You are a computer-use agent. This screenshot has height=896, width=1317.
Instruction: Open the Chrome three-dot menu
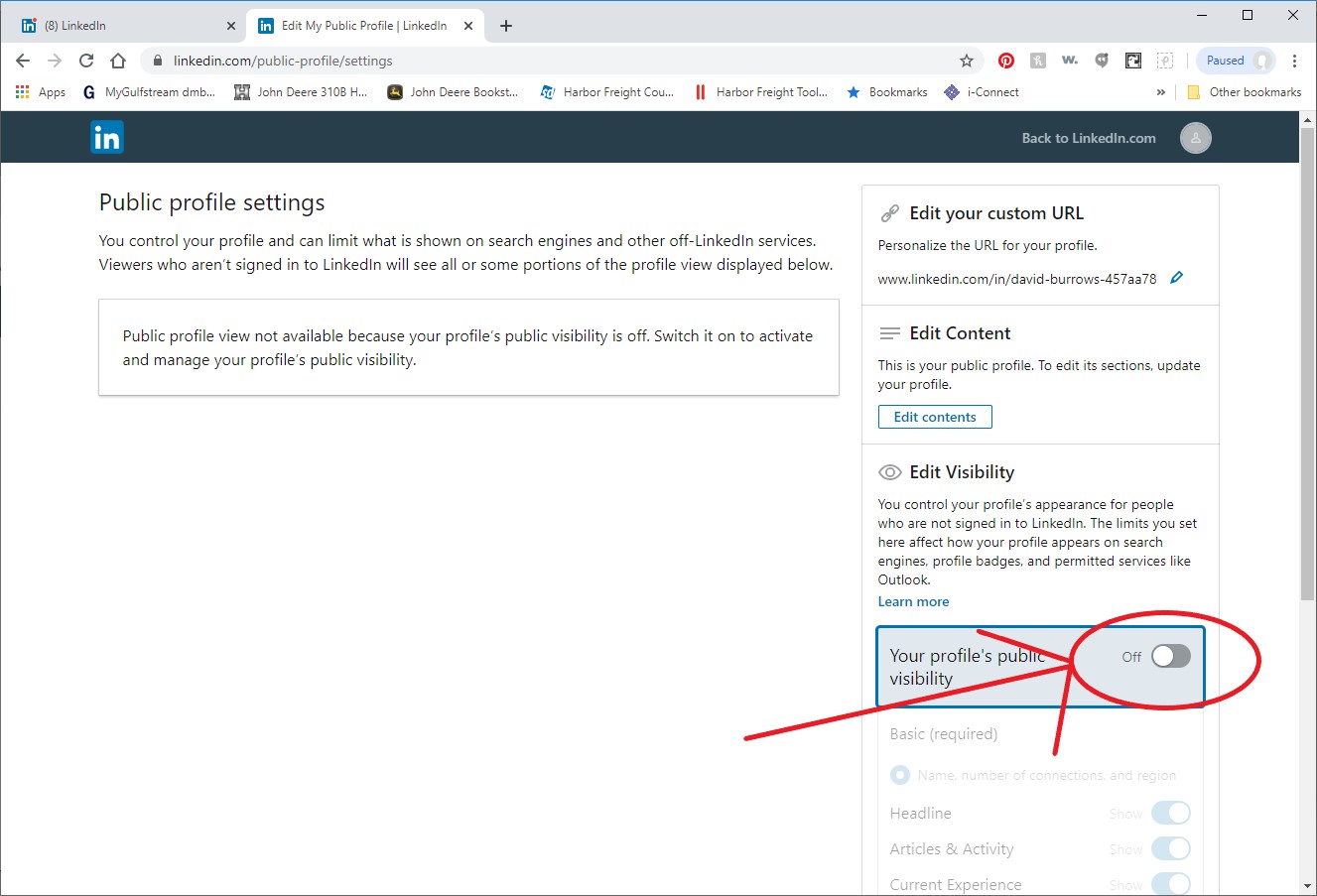pos(1294,61)
